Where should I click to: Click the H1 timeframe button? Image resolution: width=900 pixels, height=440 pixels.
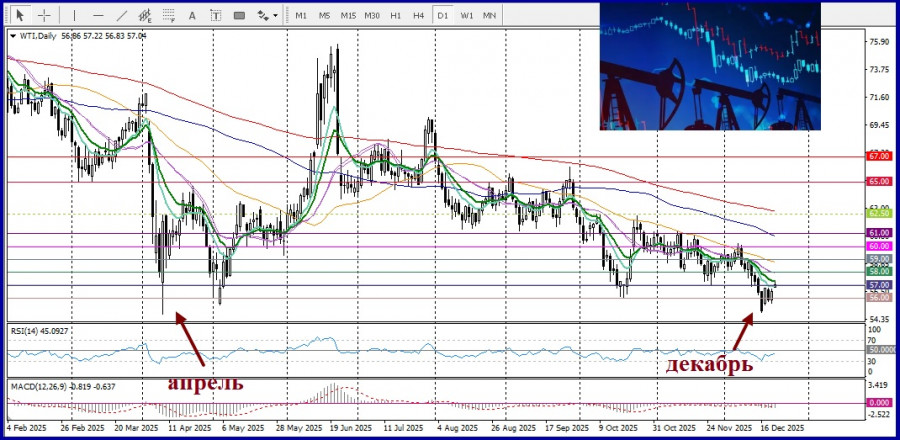tap(395, 15)
